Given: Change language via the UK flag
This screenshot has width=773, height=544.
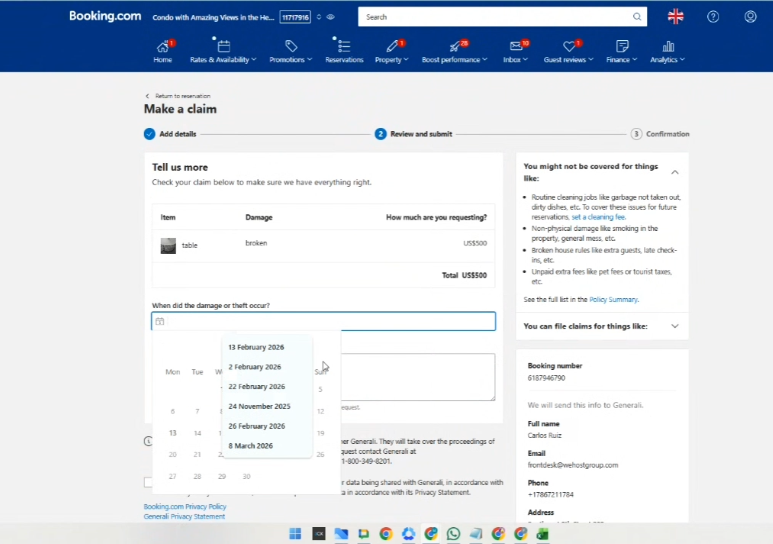Looking at the screenshot, I should click(x=675, y=16).
